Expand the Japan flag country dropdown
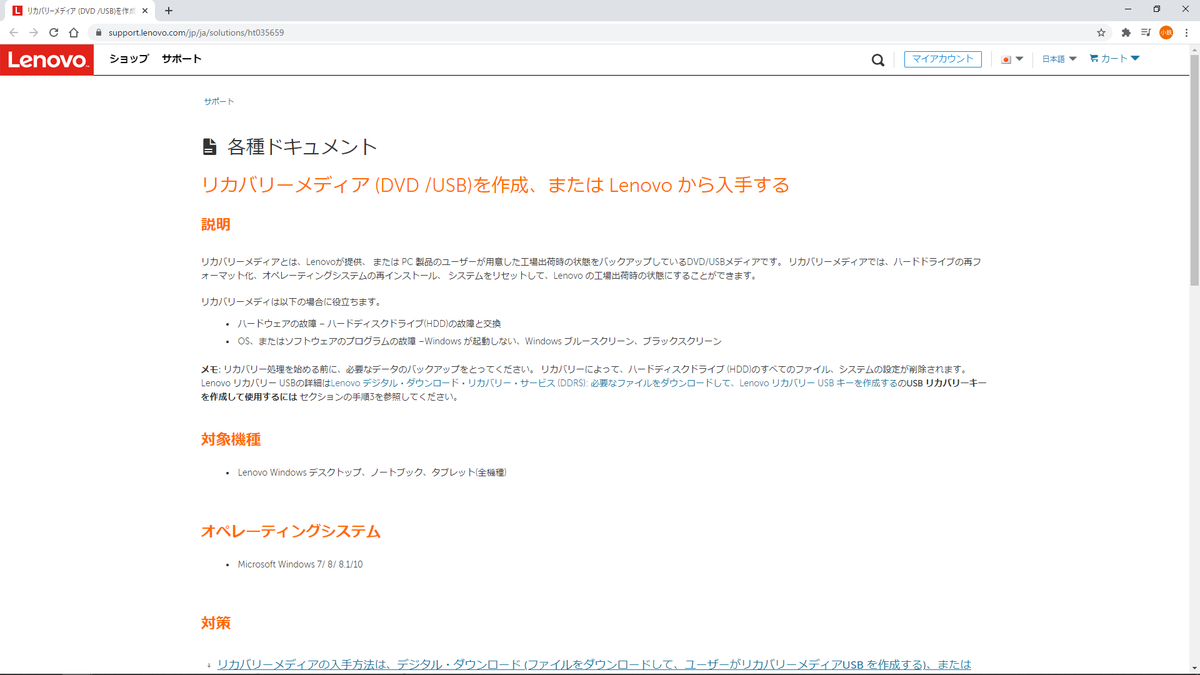Image resolution: width=1200 pixels, height=675 pixels. 1013,59
